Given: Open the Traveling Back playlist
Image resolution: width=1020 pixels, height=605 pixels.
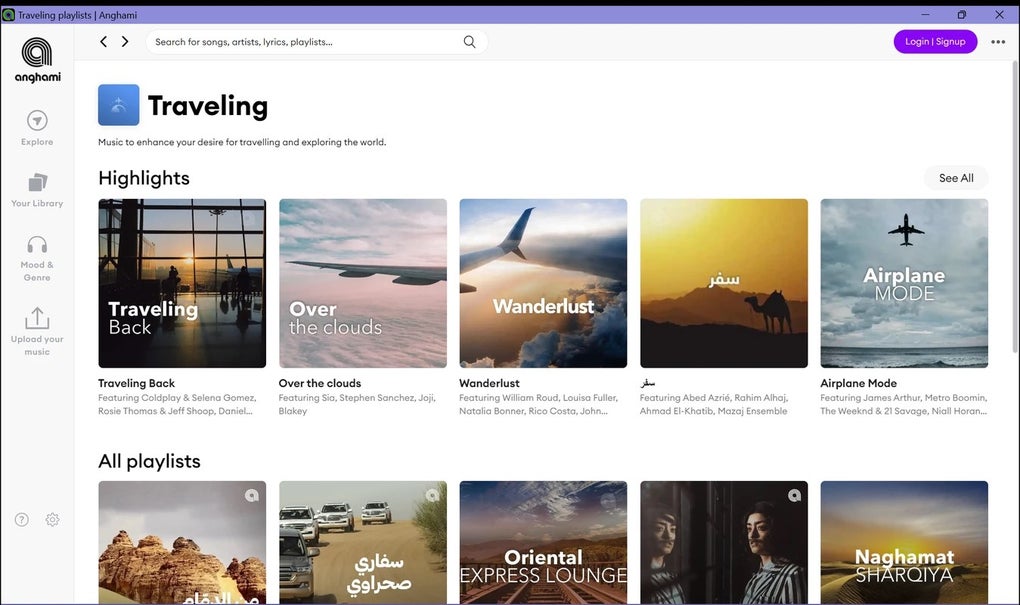Looking at the screenshot, I should tap(181, 282).
